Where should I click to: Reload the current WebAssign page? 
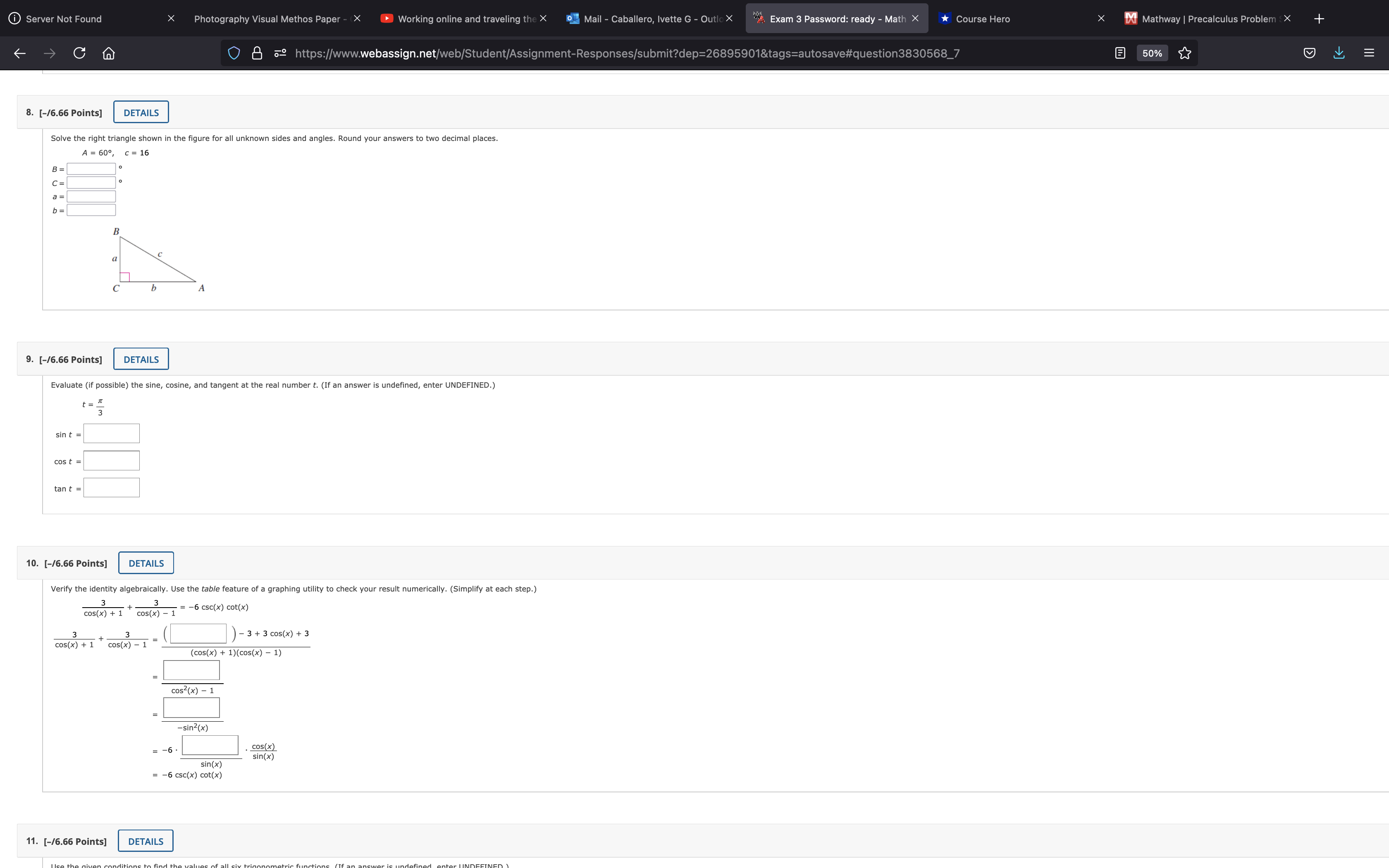(x=79, y=53)
